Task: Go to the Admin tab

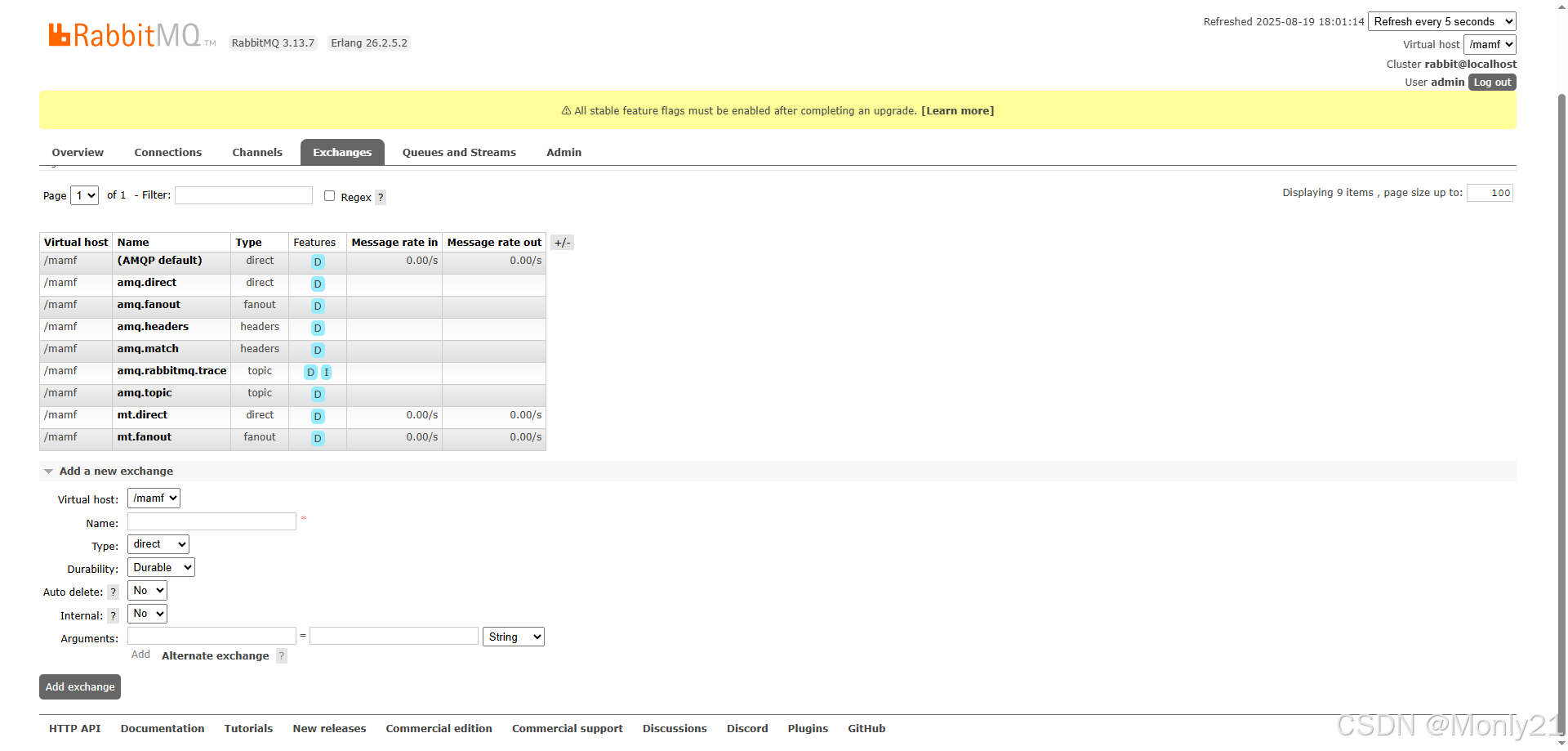Action: 564,153
